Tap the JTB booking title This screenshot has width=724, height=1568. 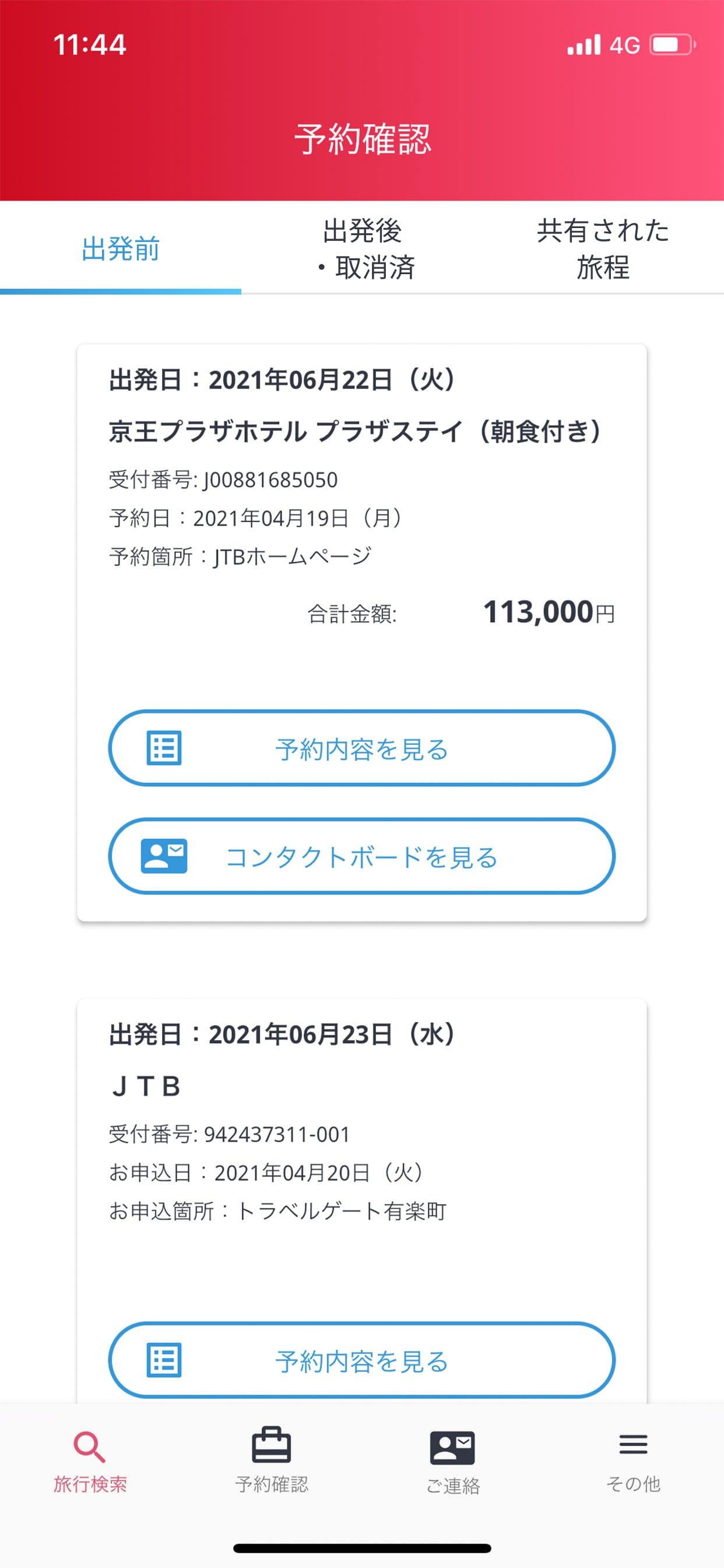point(146,1087)
